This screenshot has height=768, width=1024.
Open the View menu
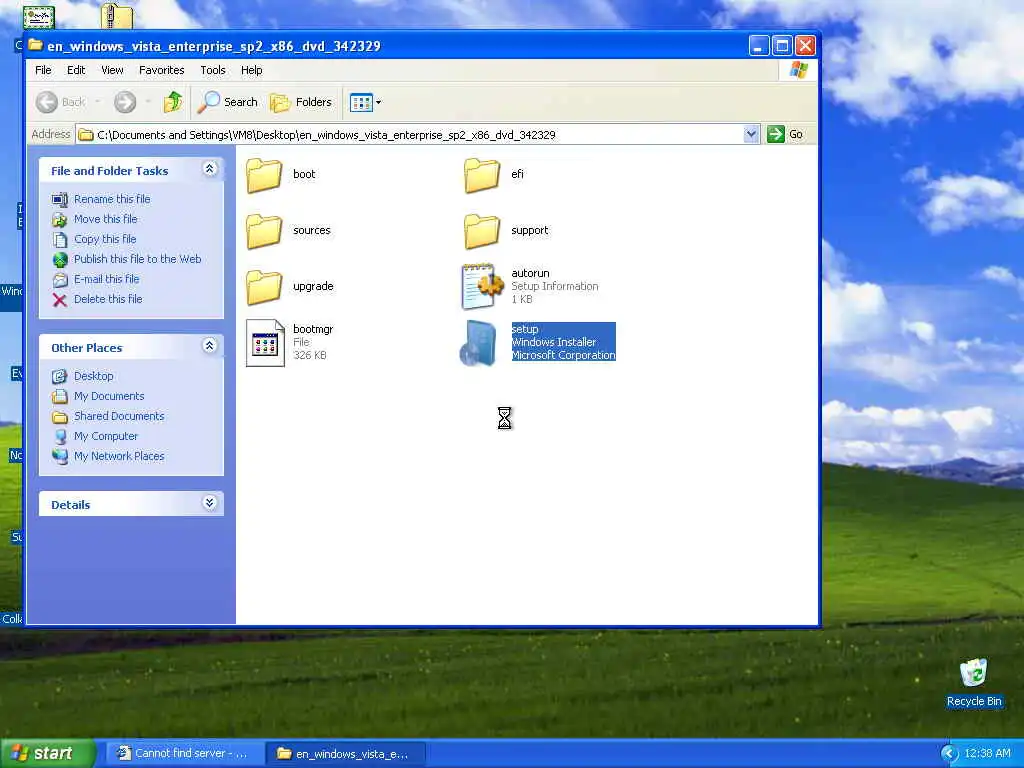[112, 70]
